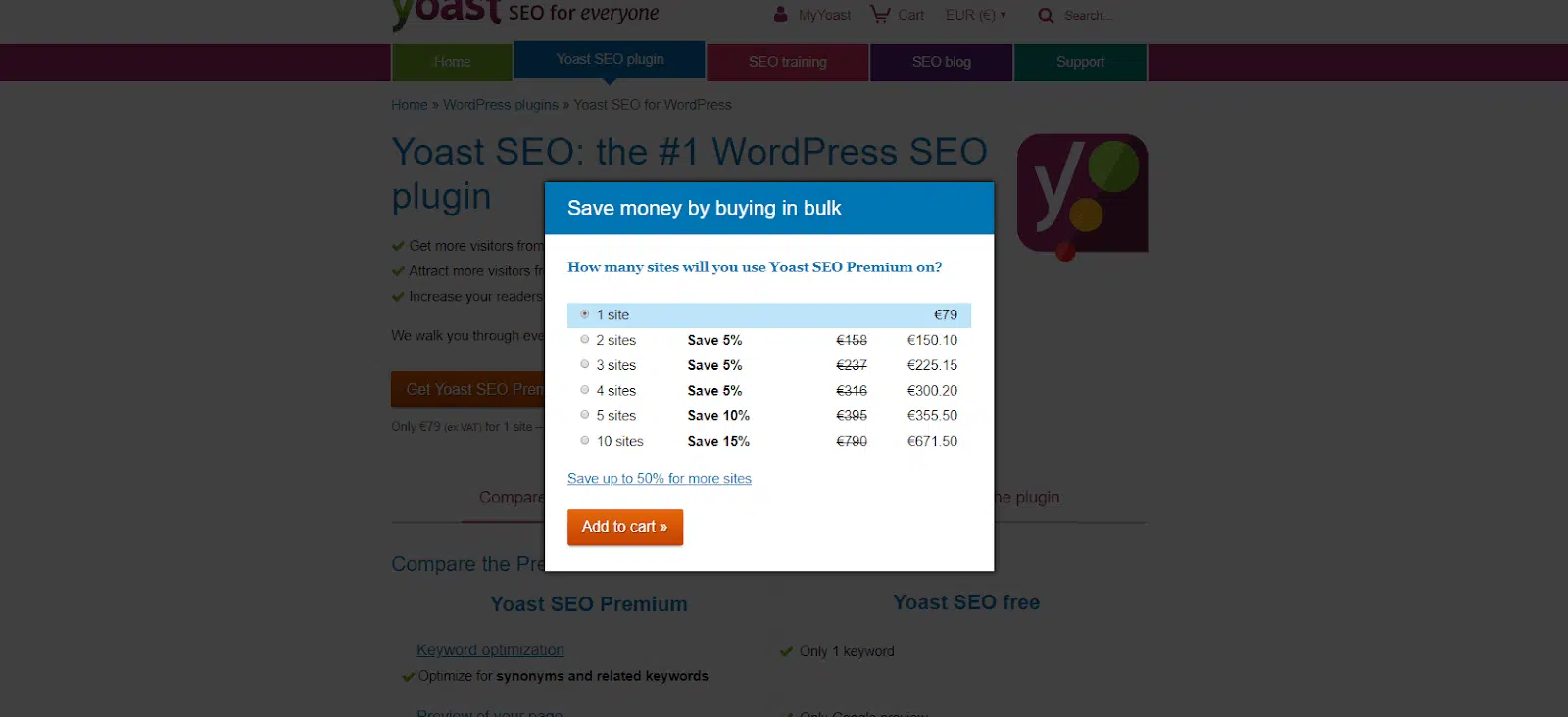1568x717 pixels.
Task: Choose the 5 sites radio button
Action: (585, 415)
